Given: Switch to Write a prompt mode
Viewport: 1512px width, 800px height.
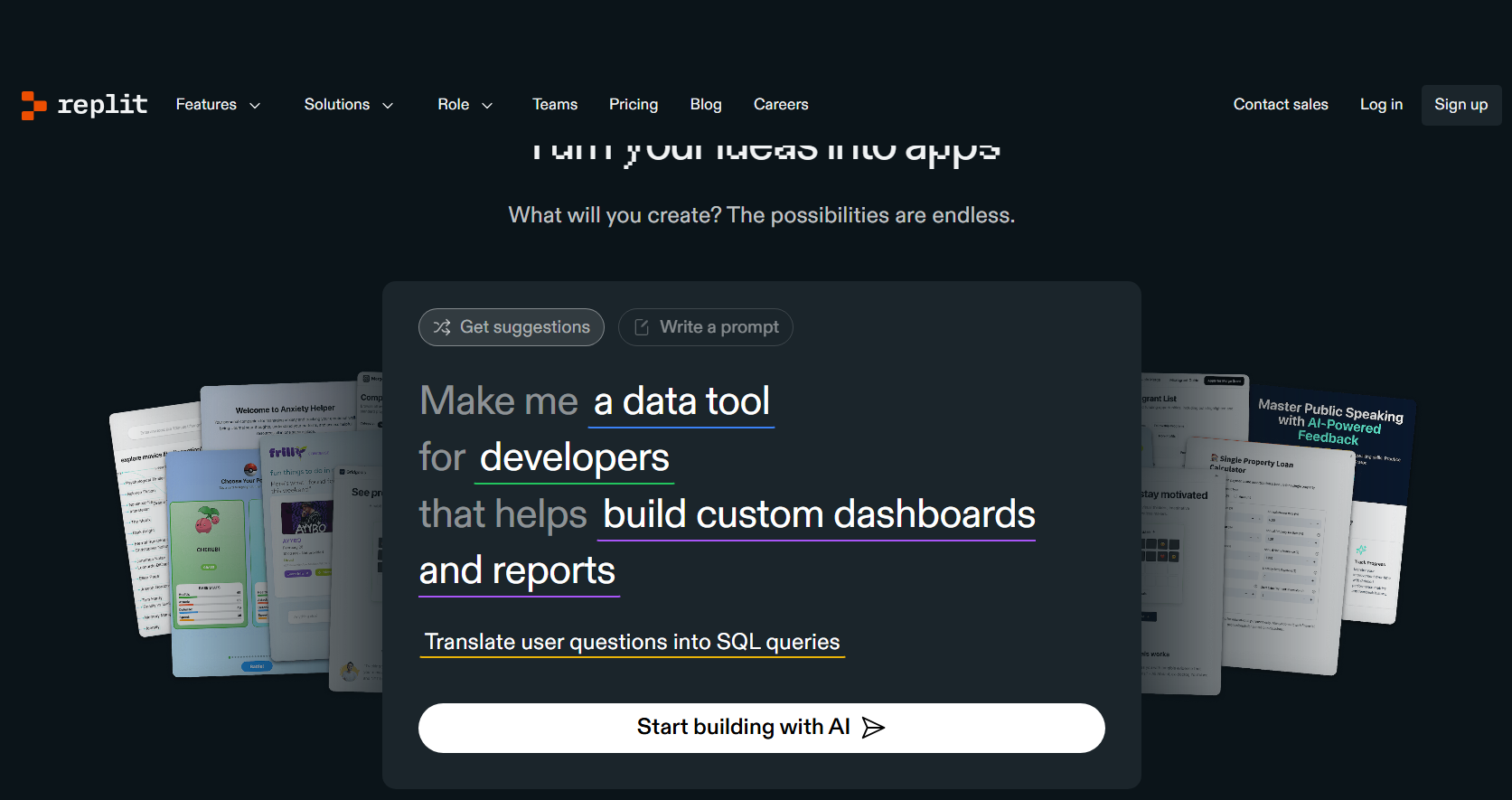Looking at the screenshot, I should click(705, 327).
